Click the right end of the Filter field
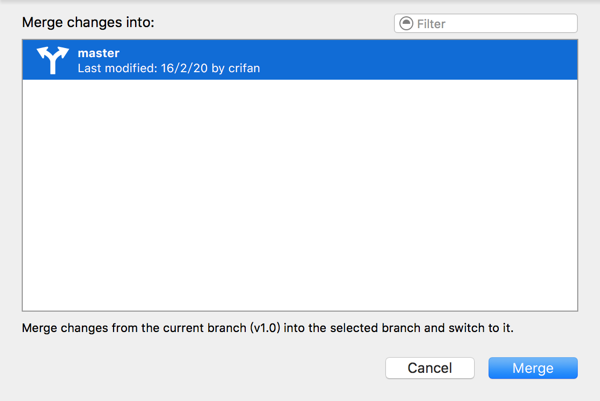The image size is (600, 401). pos(565,24)
